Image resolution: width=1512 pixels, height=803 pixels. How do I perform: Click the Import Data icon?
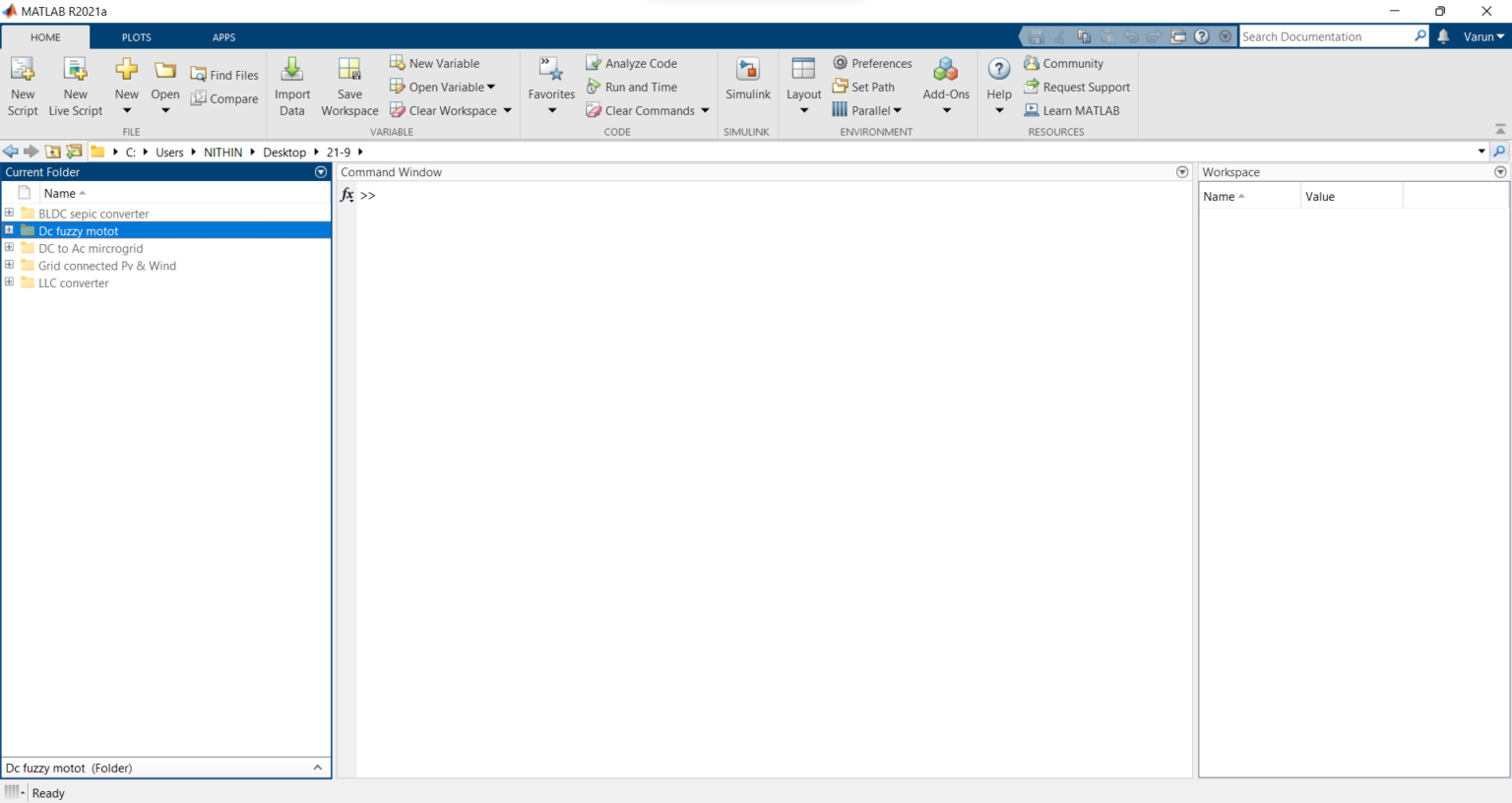point(292,86)
